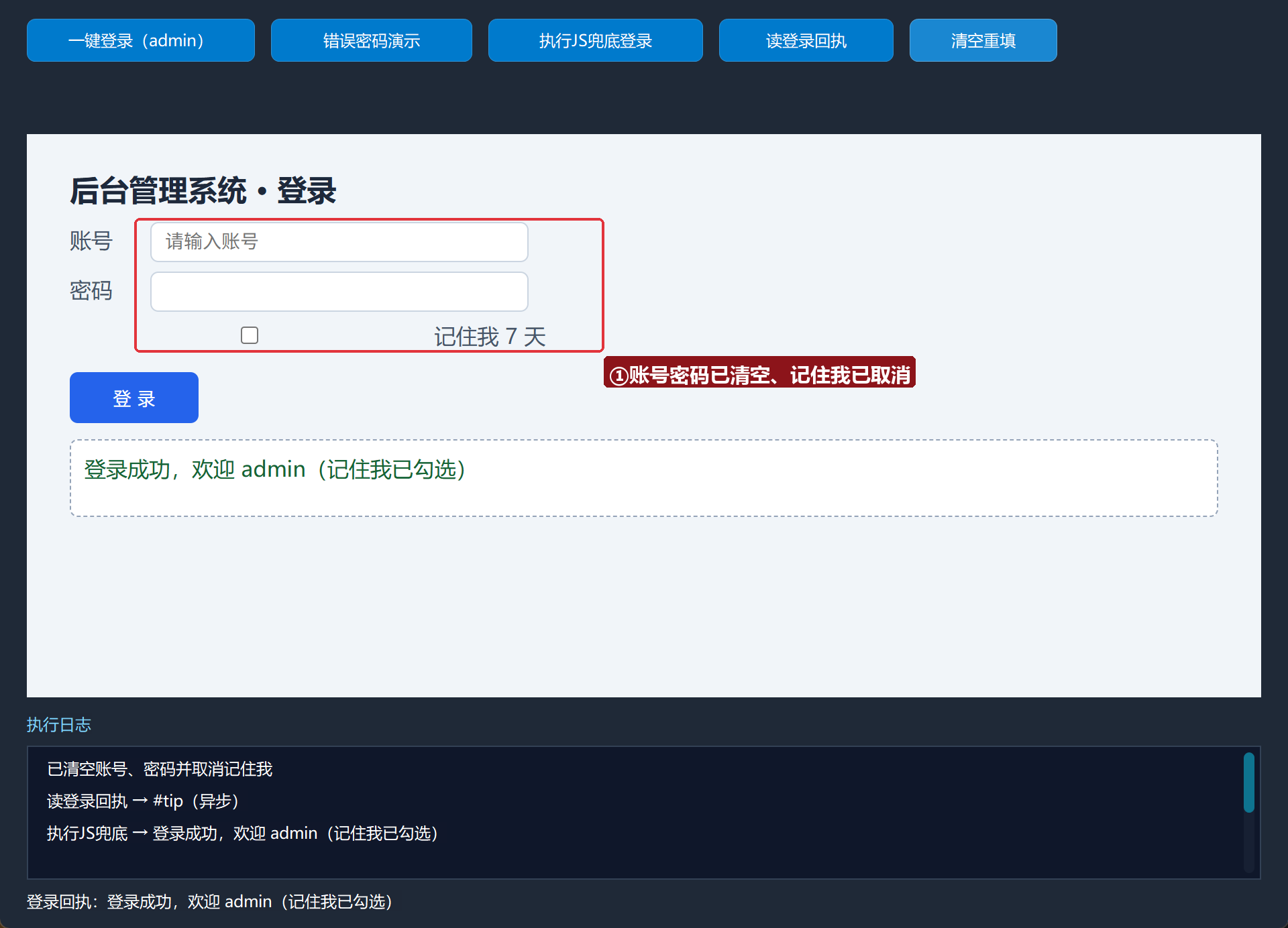Tick the 记住我 7 天 checkbox
Screen dimensions: 1288x928
click(250, 335)
